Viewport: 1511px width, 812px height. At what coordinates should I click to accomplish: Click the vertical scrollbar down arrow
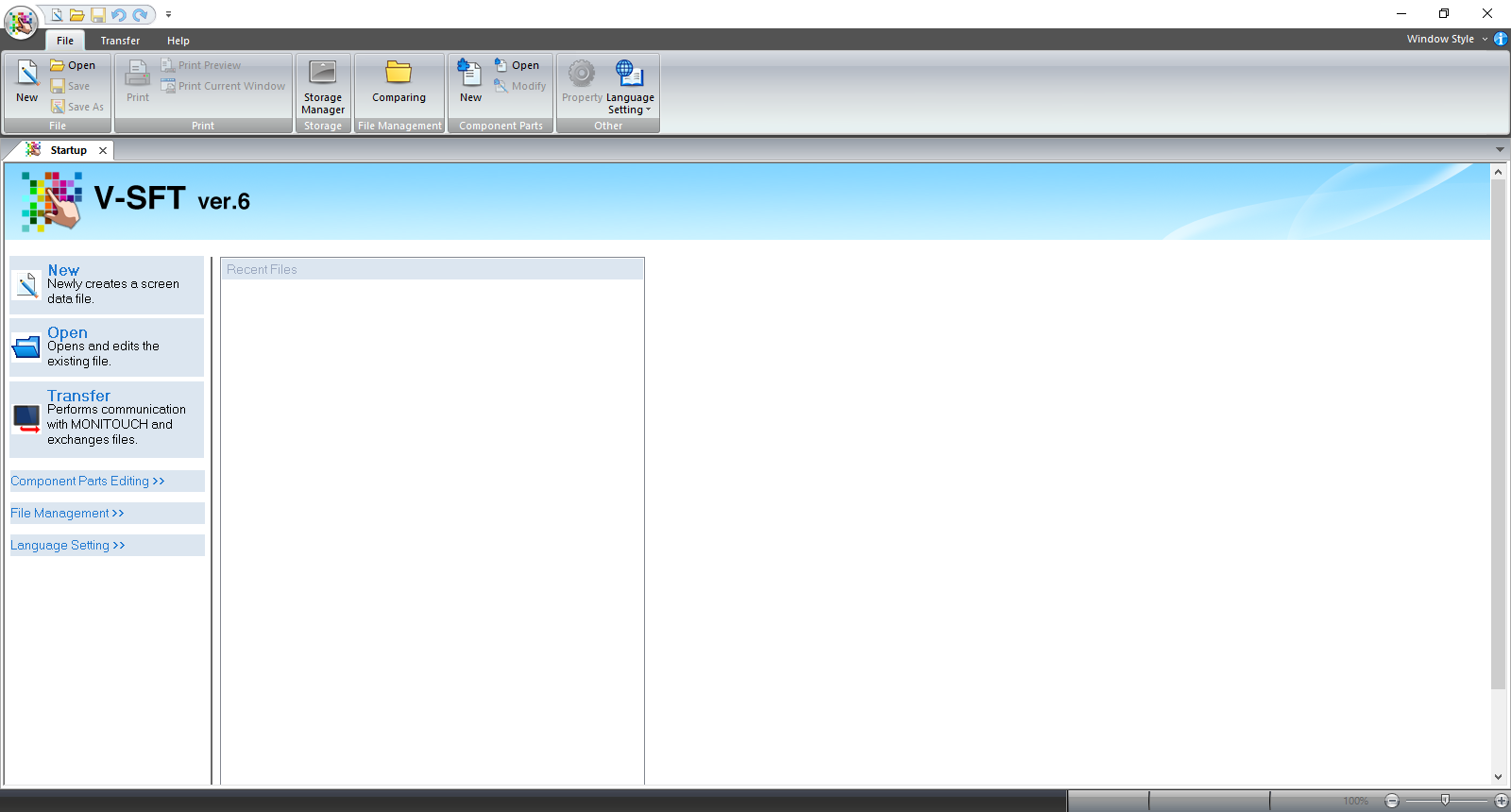[1498, 777]
